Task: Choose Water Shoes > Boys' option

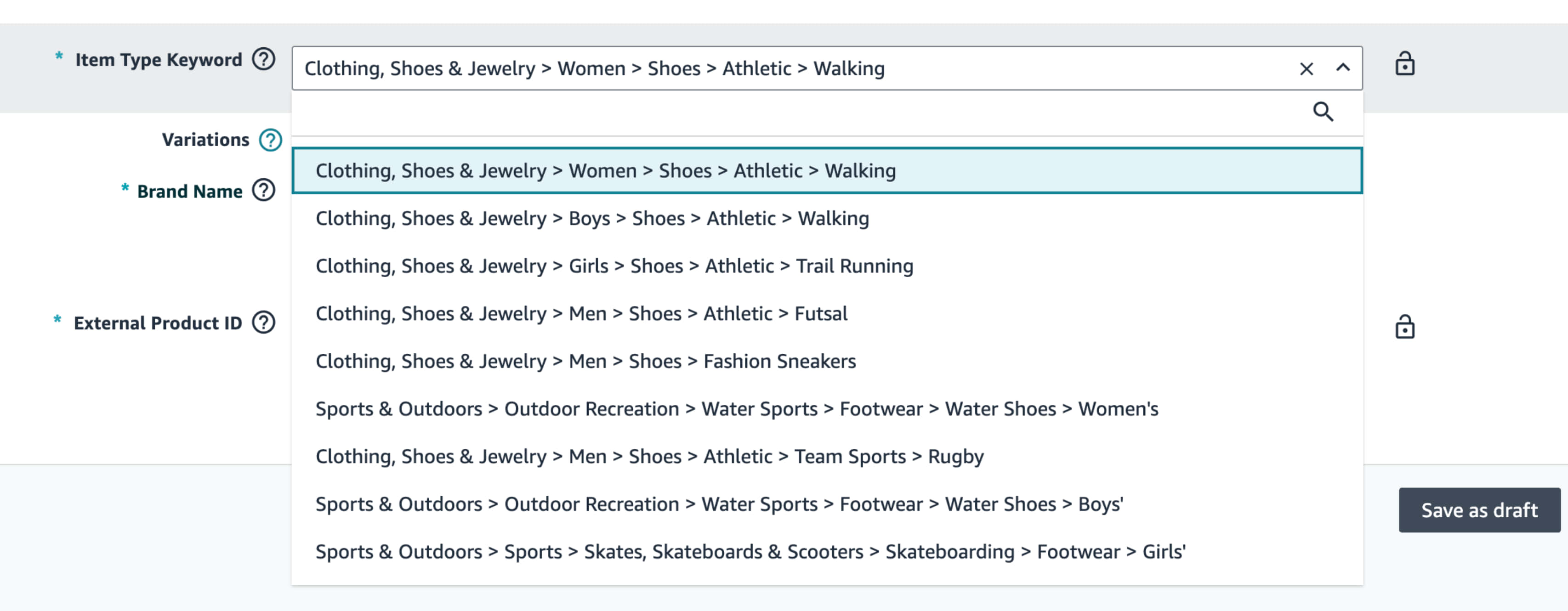Action: [720, 504]
